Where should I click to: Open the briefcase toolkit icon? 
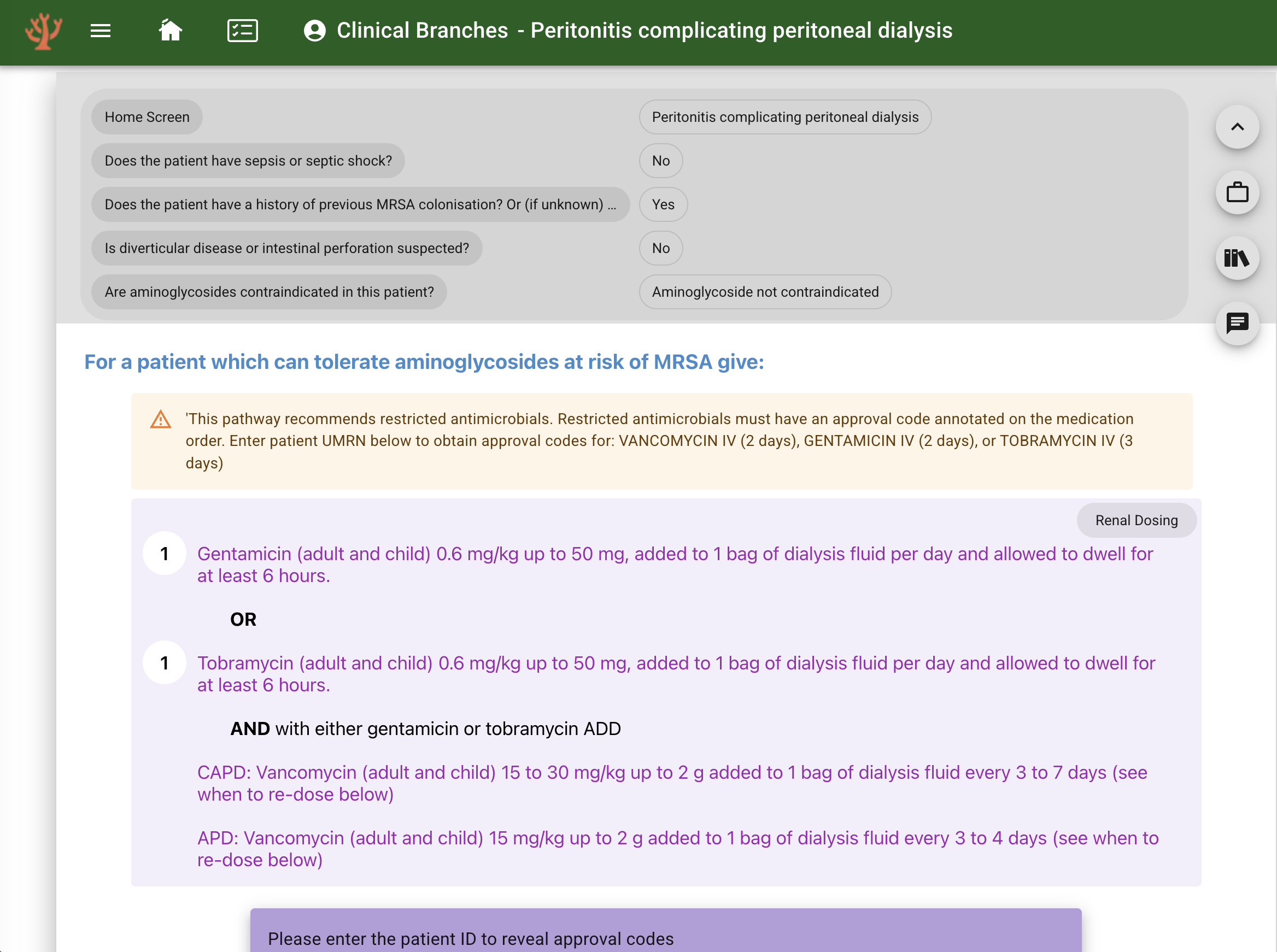click(x=1237, y=193)
